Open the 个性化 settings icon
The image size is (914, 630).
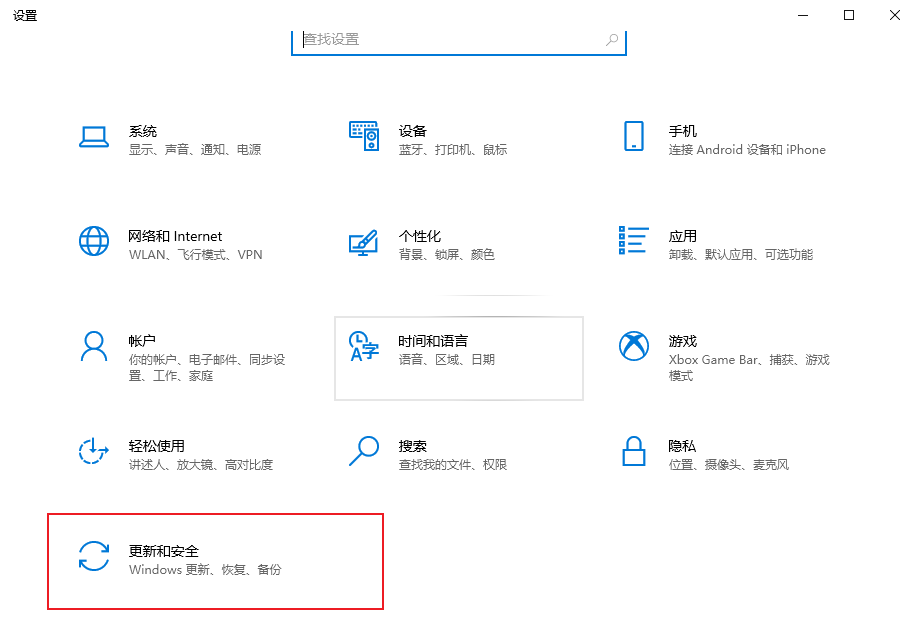[363, 243]
